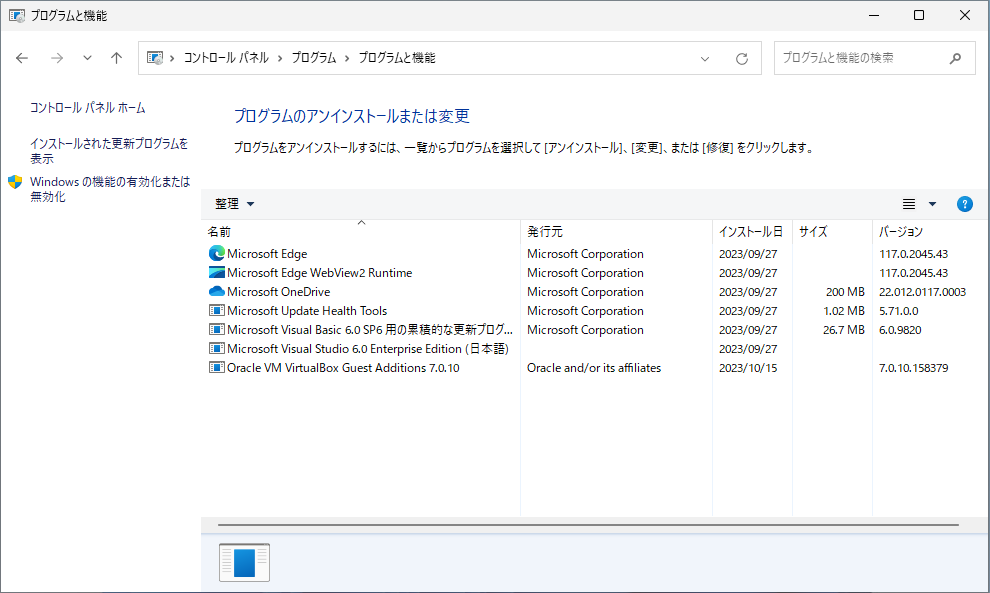Click the 2023/10/15 install date cell

coord(748,368)
